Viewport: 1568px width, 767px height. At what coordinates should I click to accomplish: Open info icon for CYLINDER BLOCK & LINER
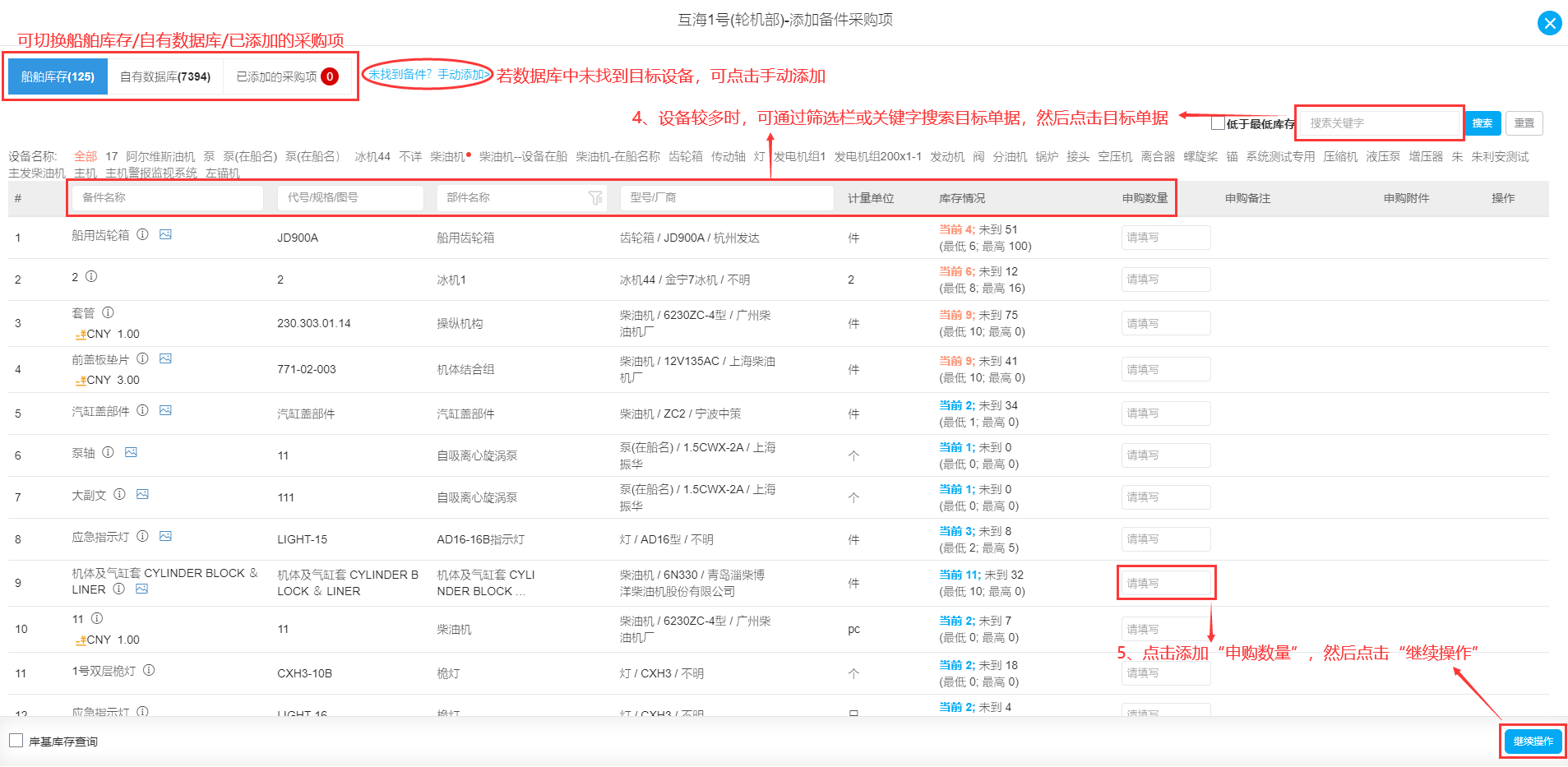(118, 589)
